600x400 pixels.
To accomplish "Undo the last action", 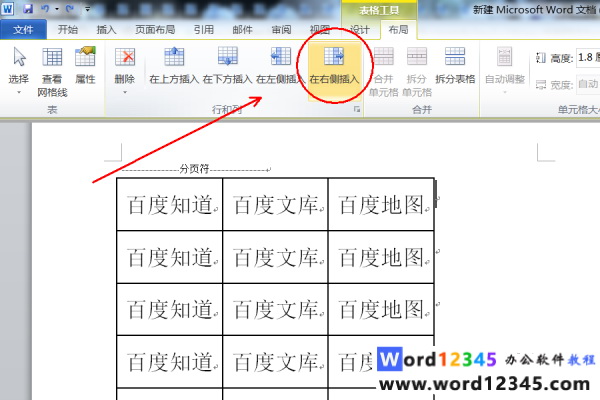I will [45, 8].
